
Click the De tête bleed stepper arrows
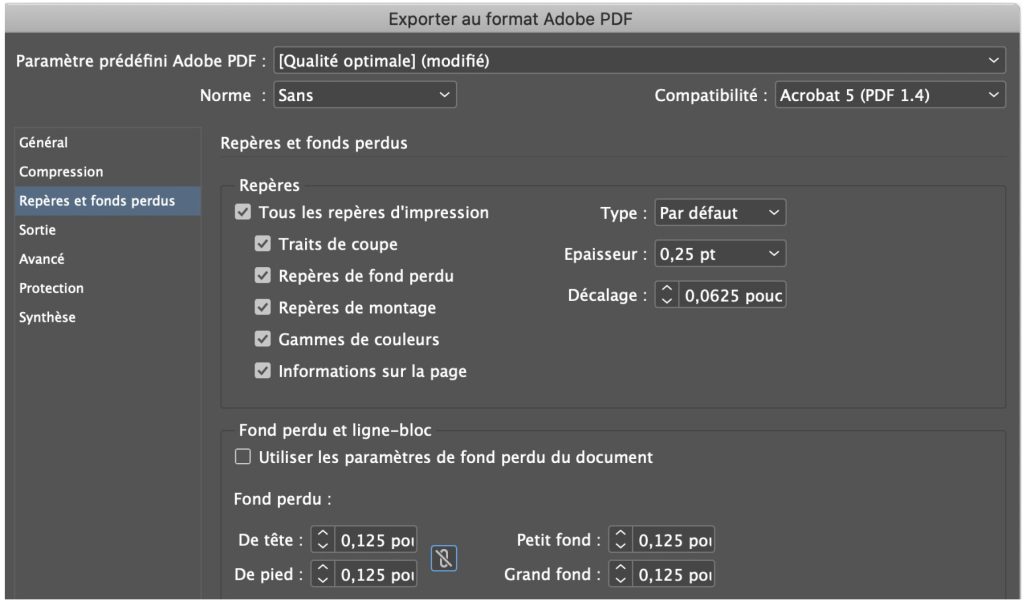[x=322, y=540]
